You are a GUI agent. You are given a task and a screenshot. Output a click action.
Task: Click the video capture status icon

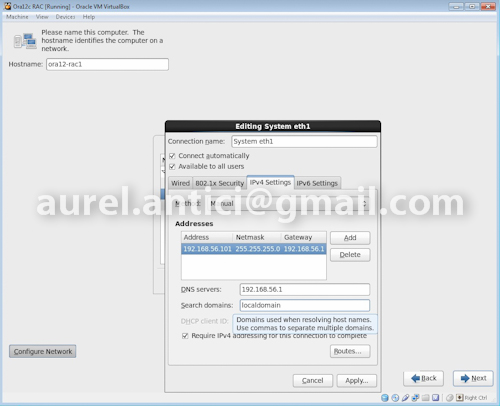pos(435,398)
